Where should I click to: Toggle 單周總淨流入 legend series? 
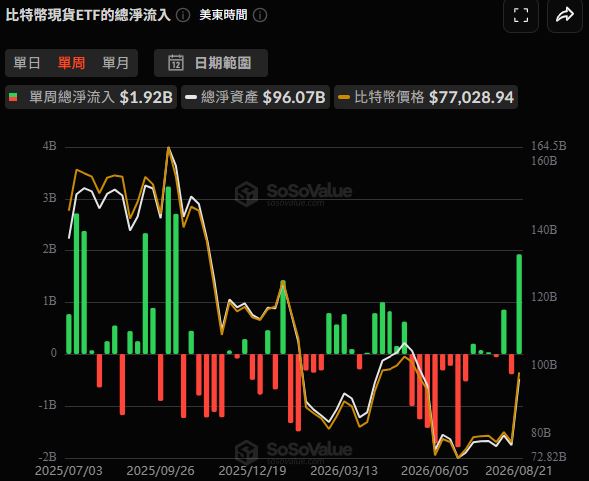click(x=91, y=97)
